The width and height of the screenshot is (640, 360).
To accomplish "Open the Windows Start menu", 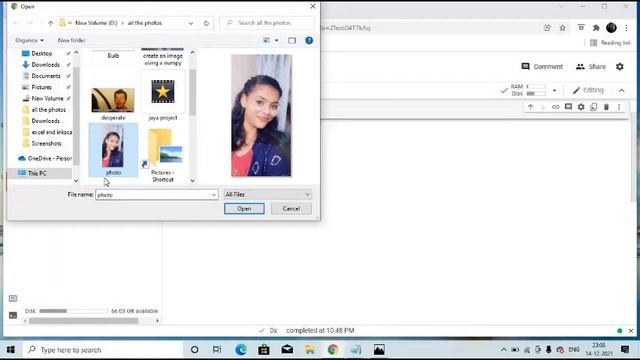I will 11,350.
